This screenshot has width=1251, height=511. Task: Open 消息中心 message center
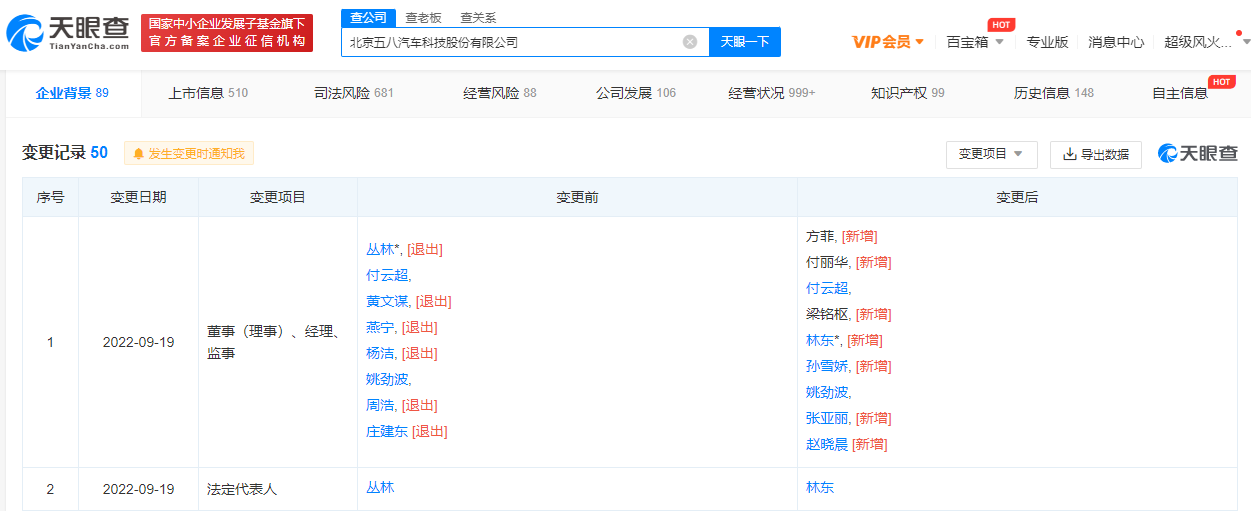point(1116,42)
